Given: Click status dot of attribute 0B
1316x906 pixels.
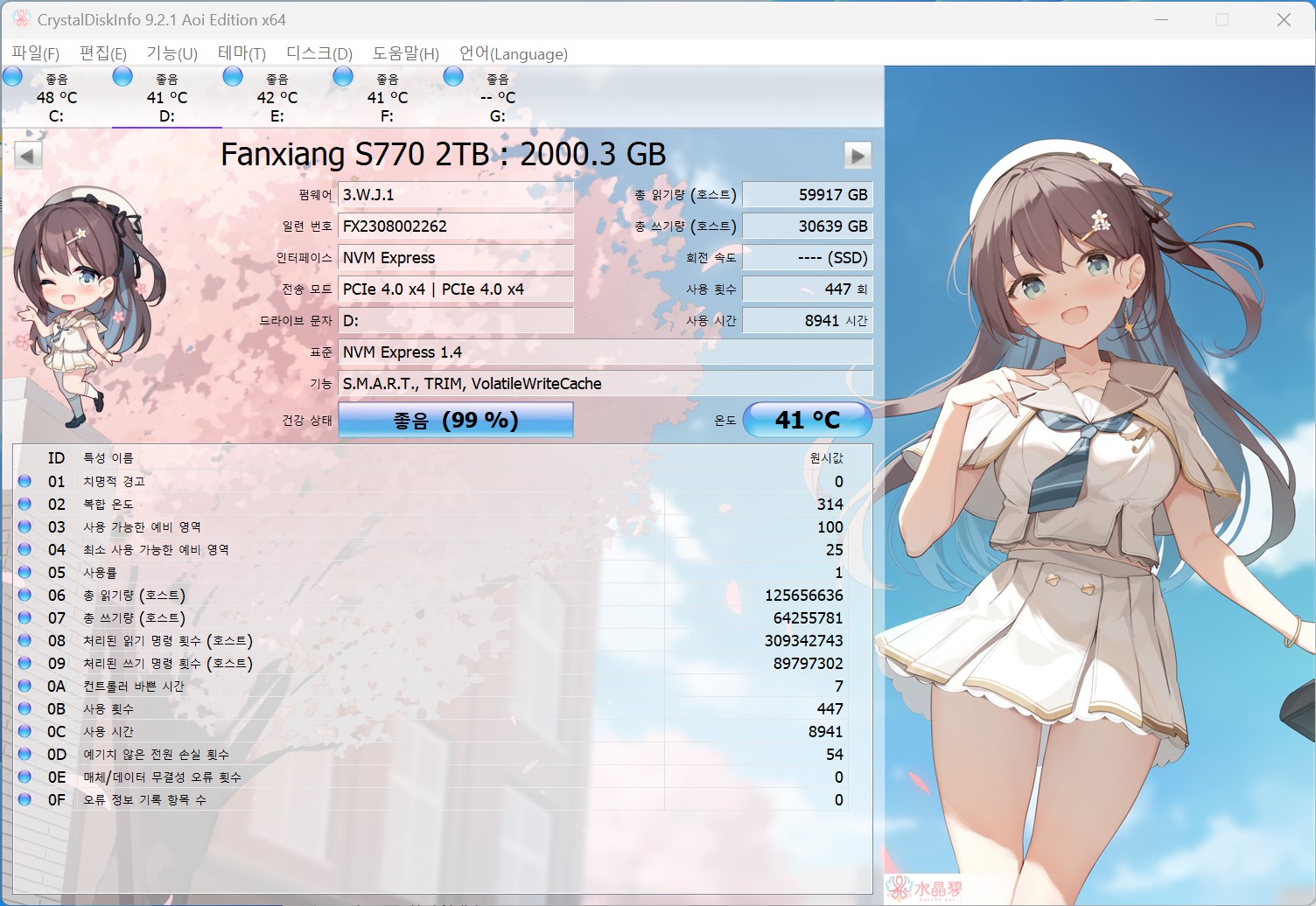Looking at the screenshot, I should pos(24,708).
